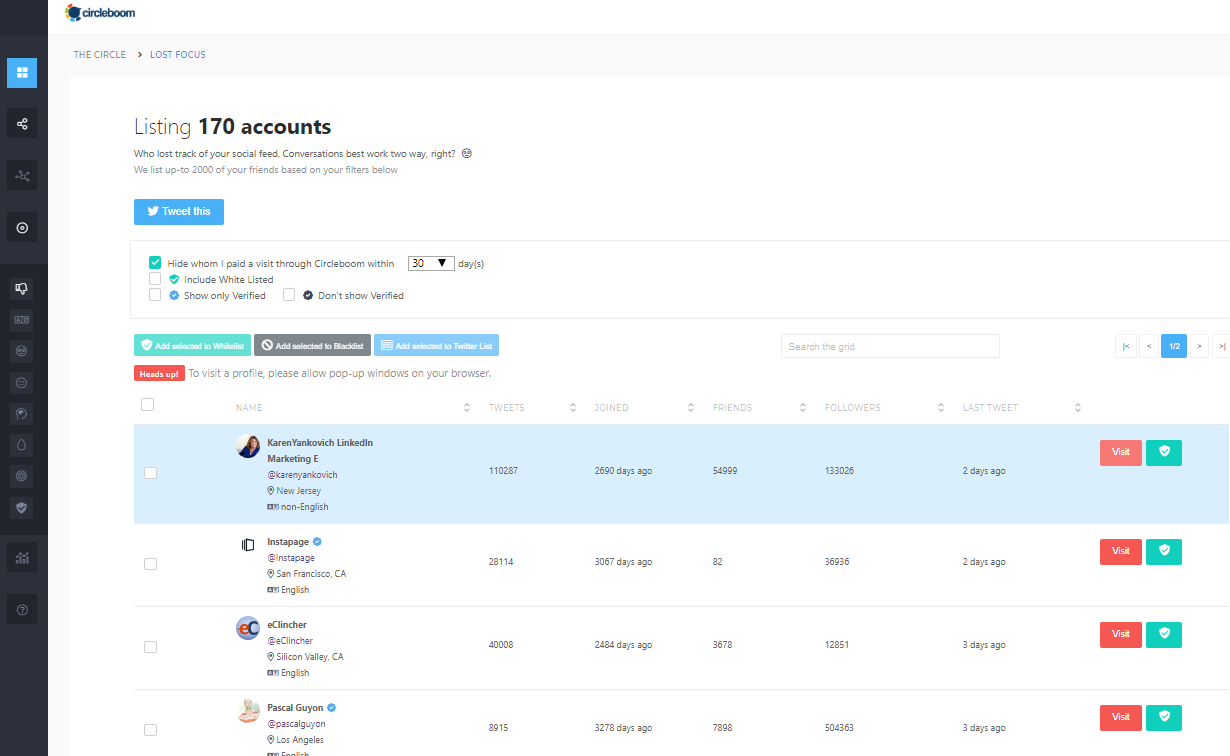Click the 504363 followers value

click(840, 728)
